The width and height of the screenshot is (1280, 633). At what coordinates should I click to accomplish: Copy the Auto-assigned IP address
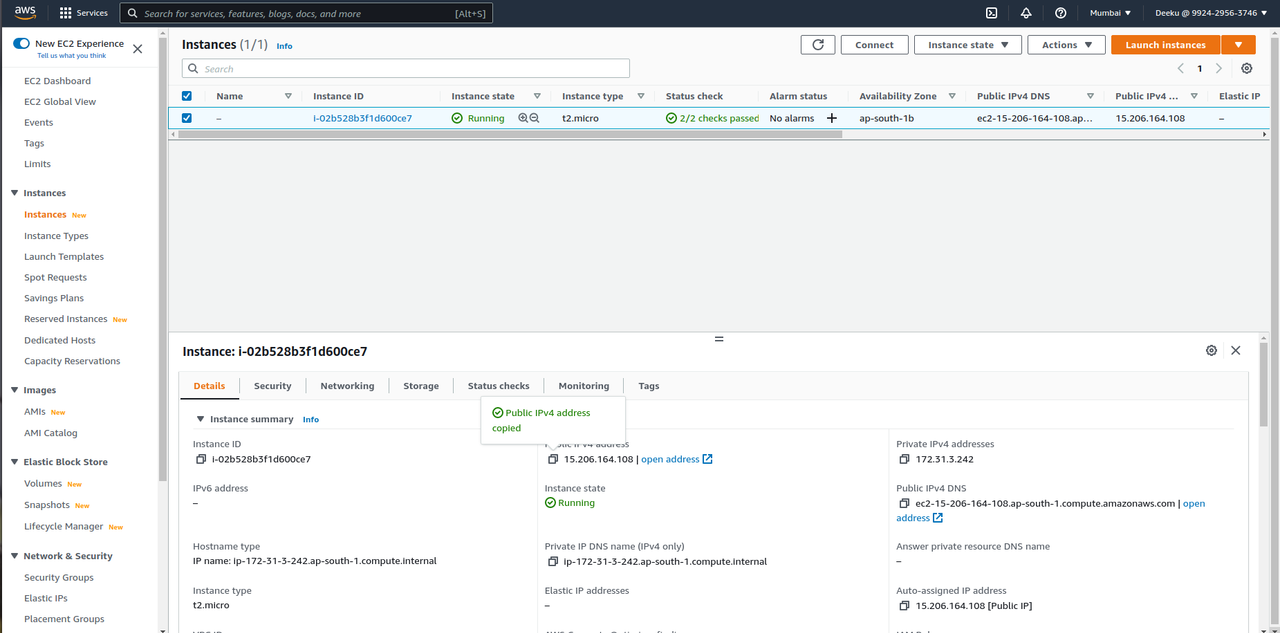[x=905, y=606]
